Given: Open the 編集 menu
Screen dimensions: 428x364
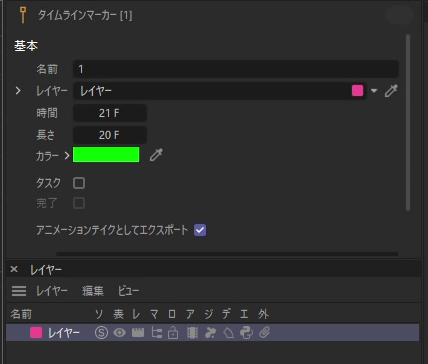Looking at the screenshot, I should point(93,291).
